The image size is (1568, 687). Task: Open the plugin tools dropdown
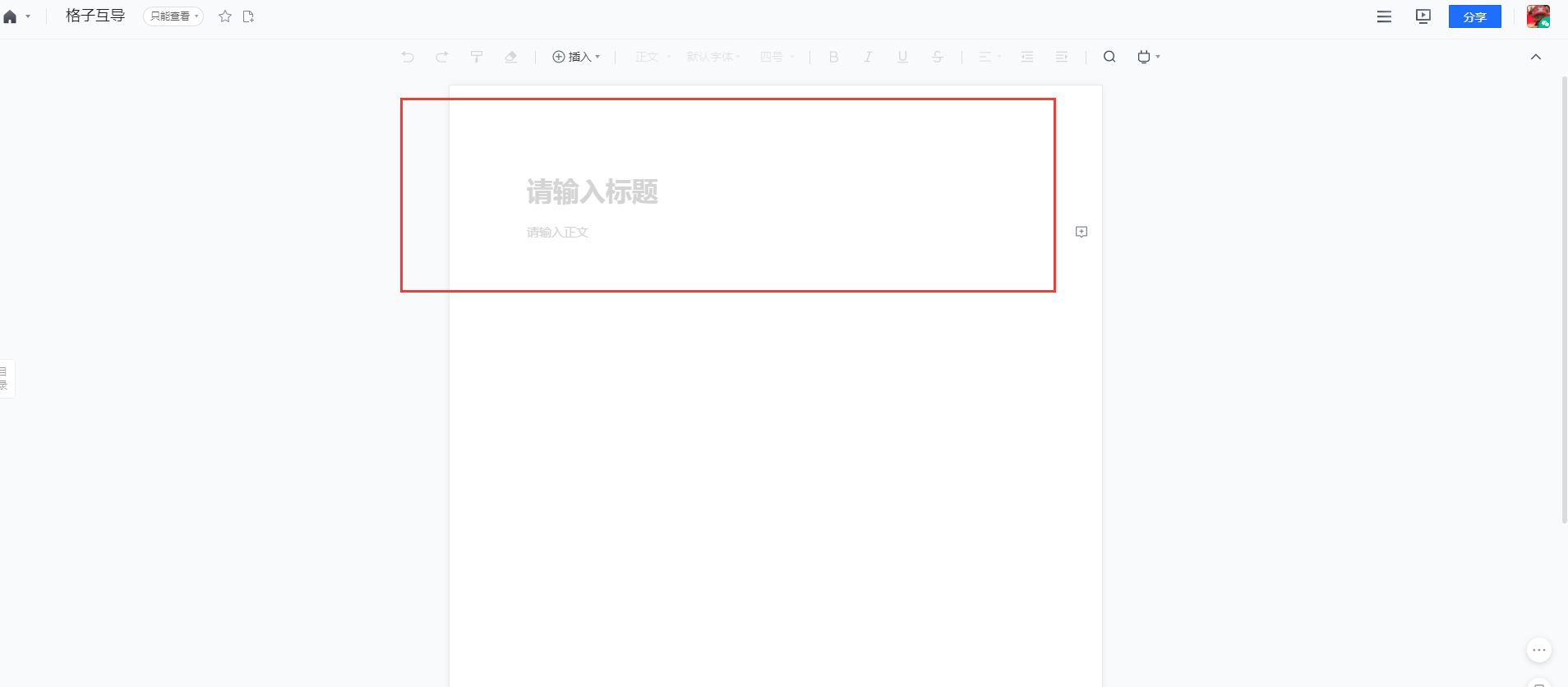pos(1148,57)
